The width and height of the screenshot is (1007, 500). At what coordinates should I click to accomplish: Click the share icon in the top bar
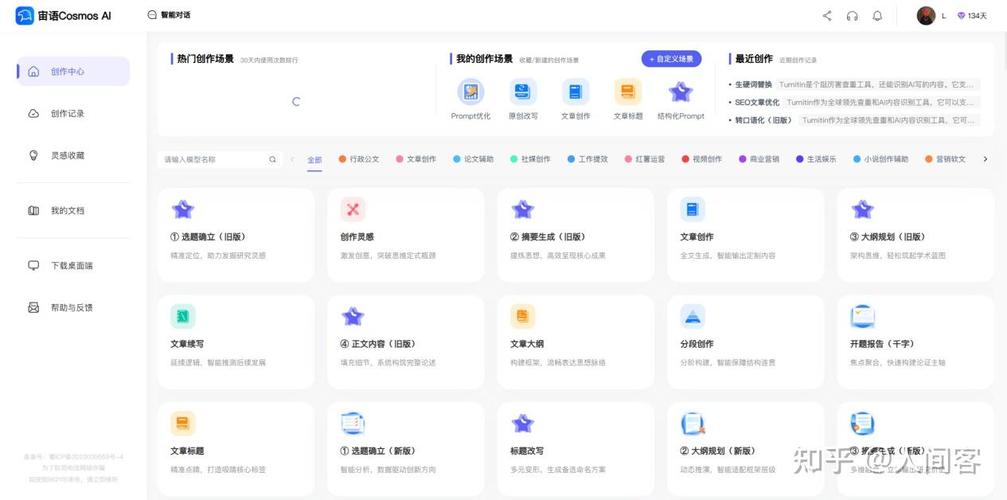827,16
